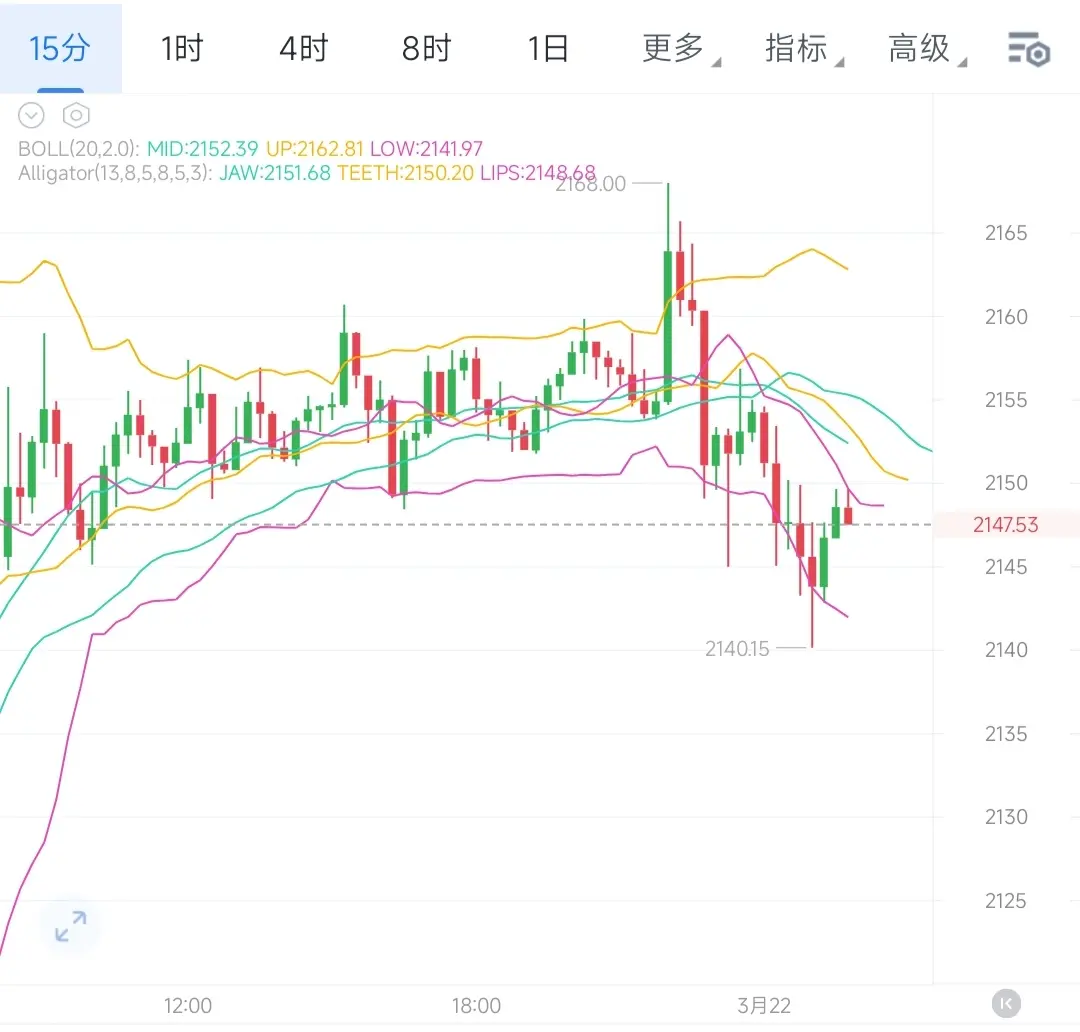Click the 2140 price axis label
This screenshot has width=1080, height=1032.
pos(1006,650)
